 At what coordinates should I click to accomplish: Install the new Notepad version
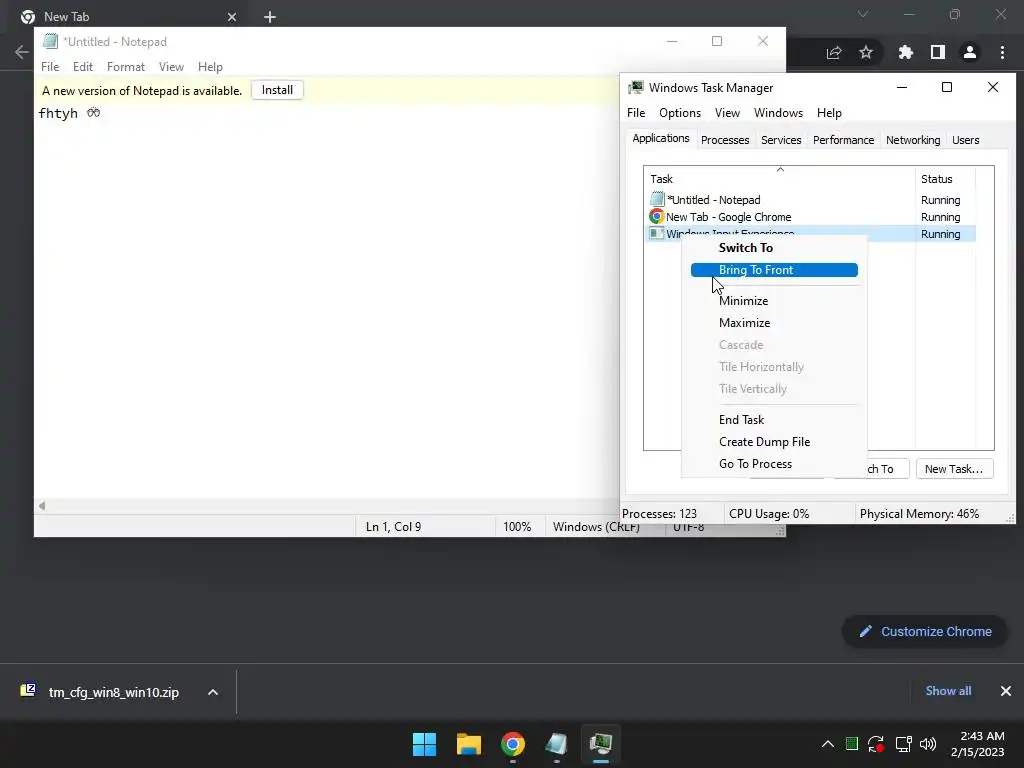pos(277,90)
